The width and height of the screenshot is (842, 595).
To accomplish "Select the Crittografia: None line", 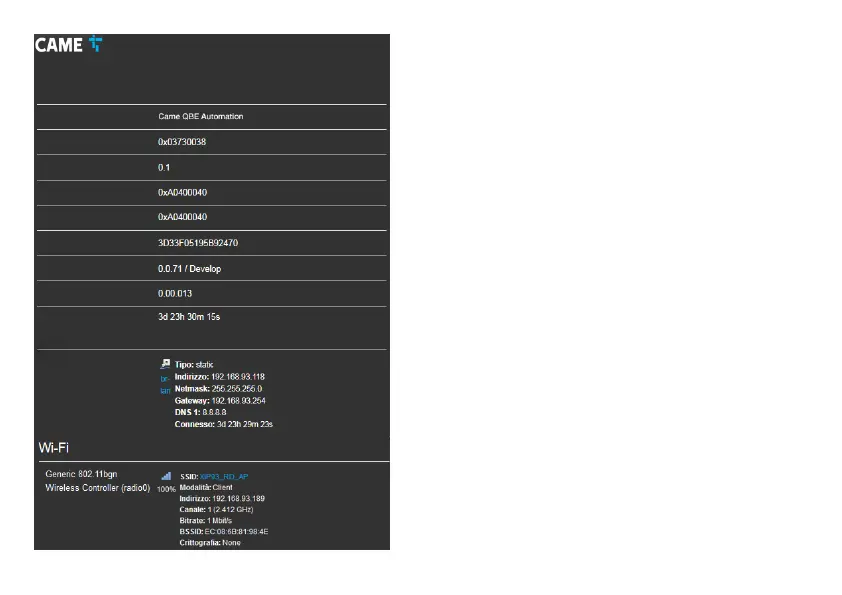I will [x=210, y=543].
